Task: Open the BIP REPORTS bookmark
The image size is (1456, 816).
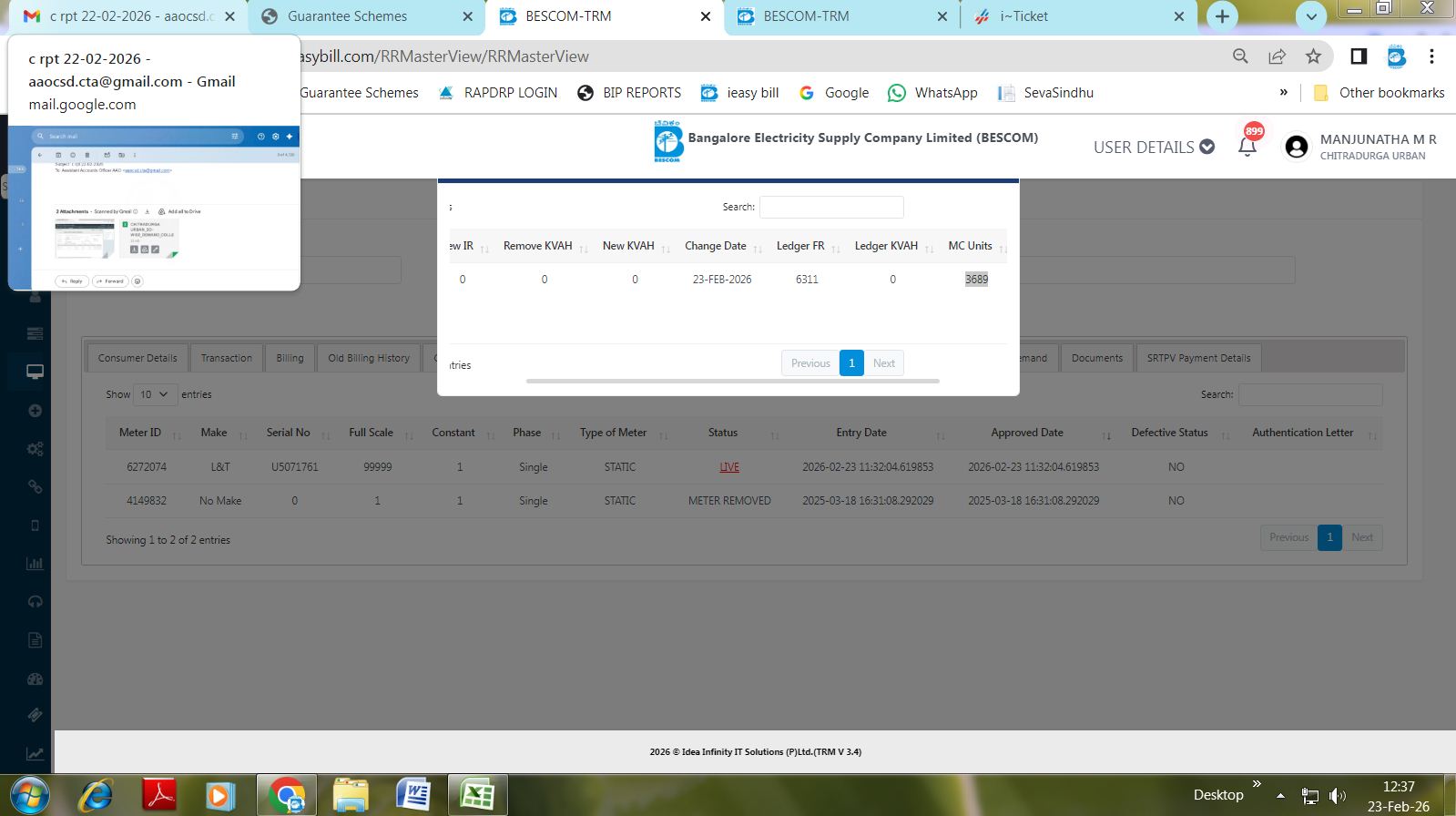Action: point(629,93)
